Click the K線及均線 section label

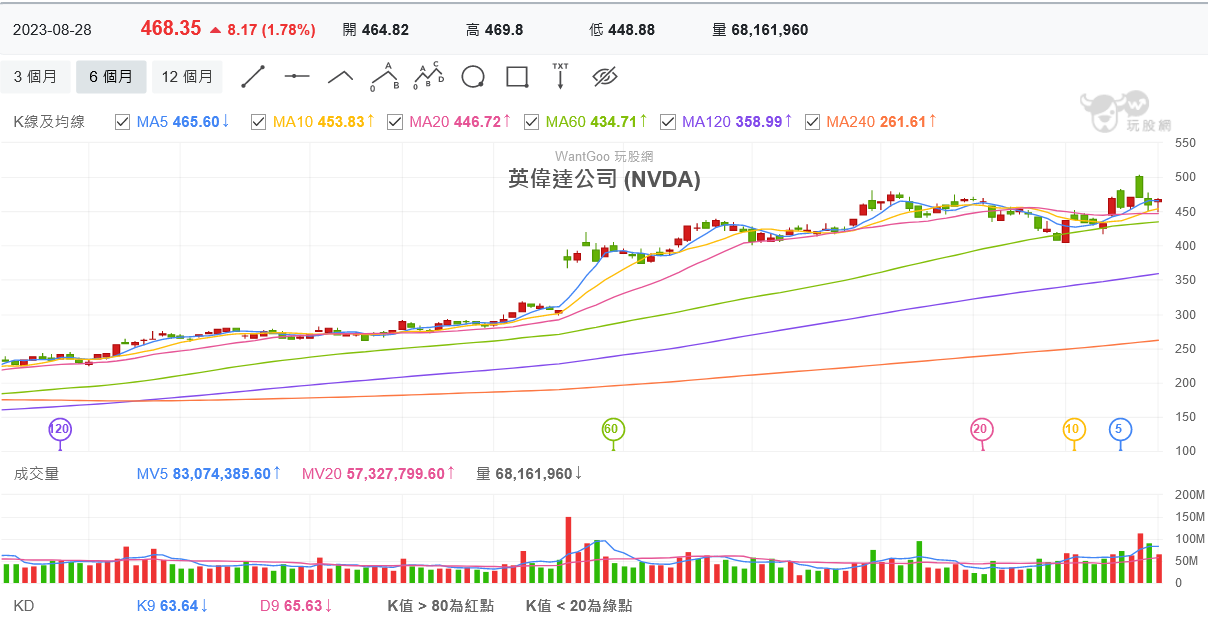49,122
